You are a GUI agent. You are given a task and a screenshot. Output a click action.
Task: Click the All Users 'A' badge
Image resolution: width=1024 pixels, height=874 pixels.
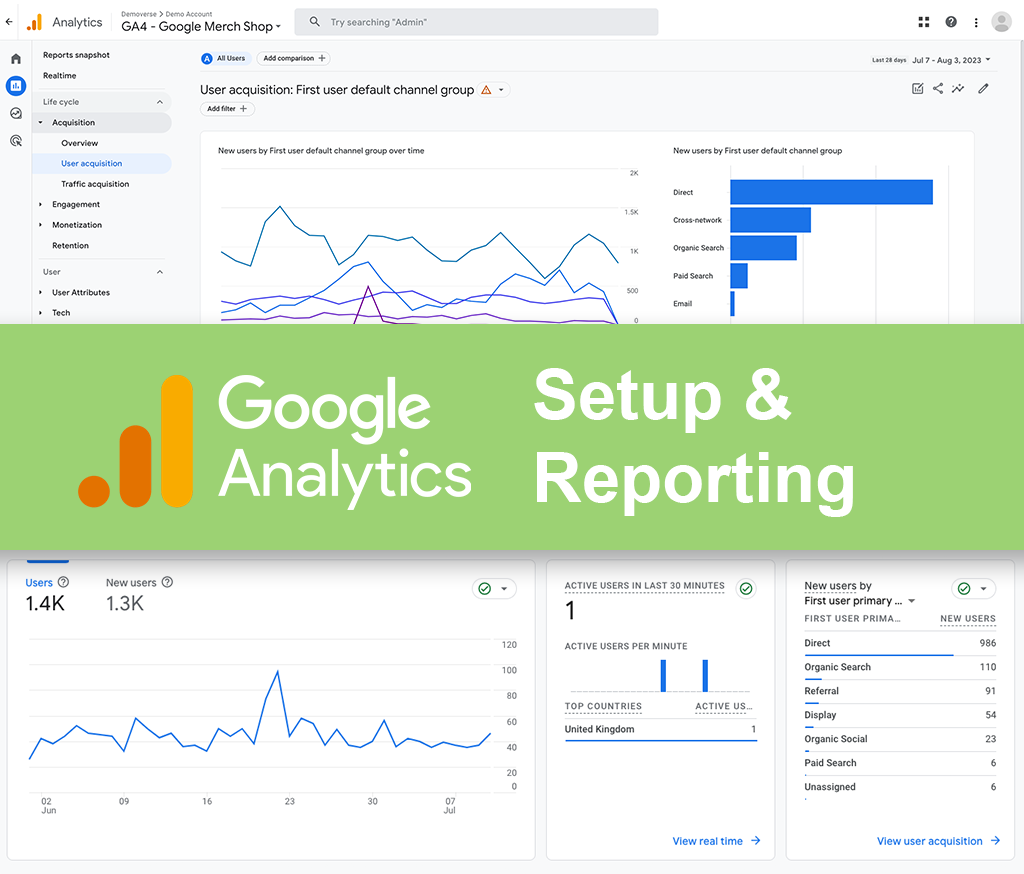(207, 59)
